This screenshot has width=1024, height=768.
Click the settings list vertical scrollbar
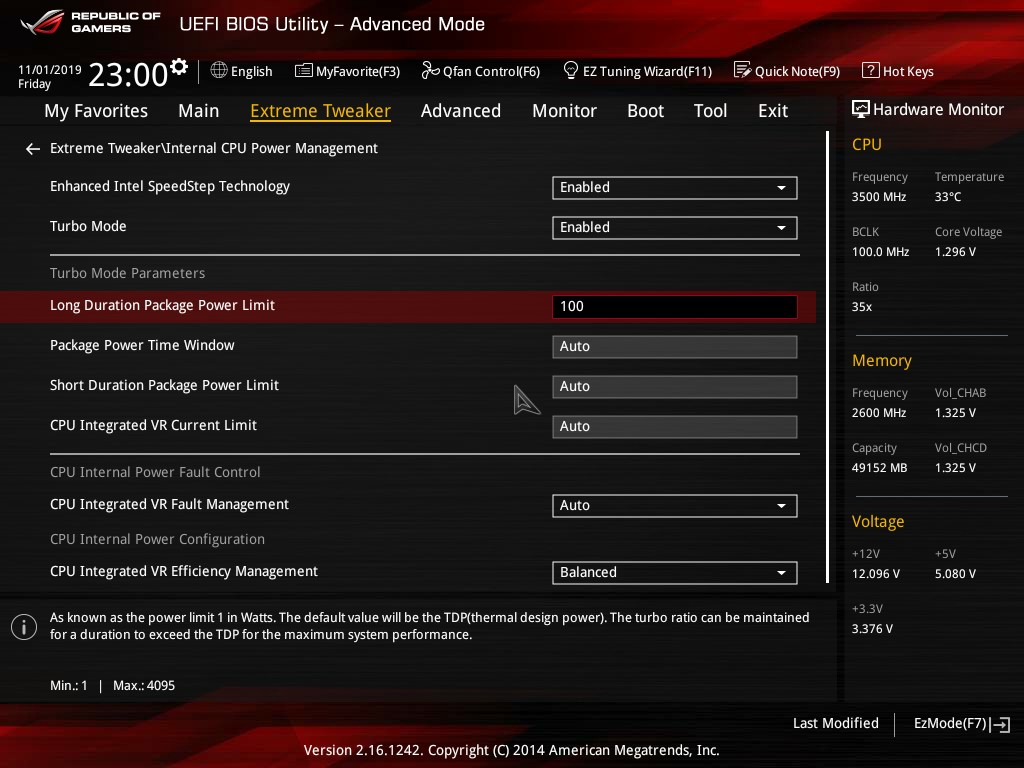coord(827,357)
